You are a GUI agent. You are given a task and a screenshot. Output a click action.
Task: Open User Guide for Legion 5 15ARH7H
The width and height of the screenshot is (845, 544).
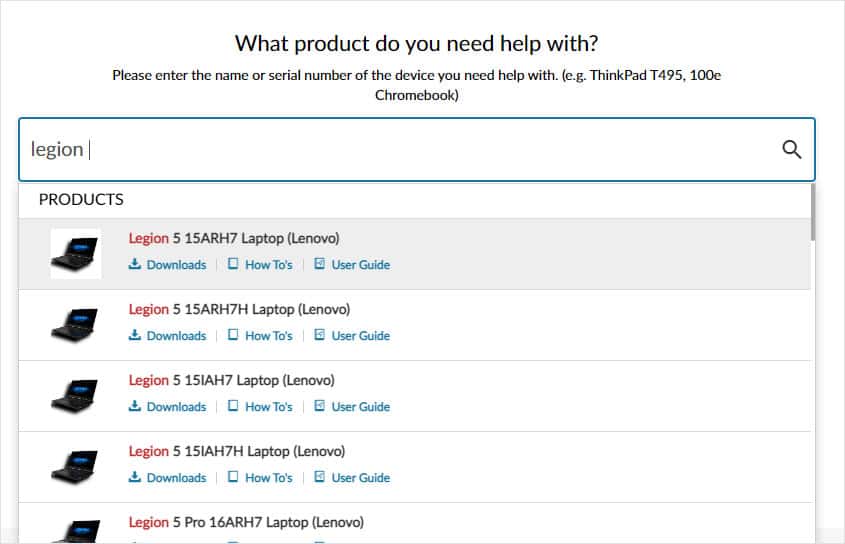352,336
